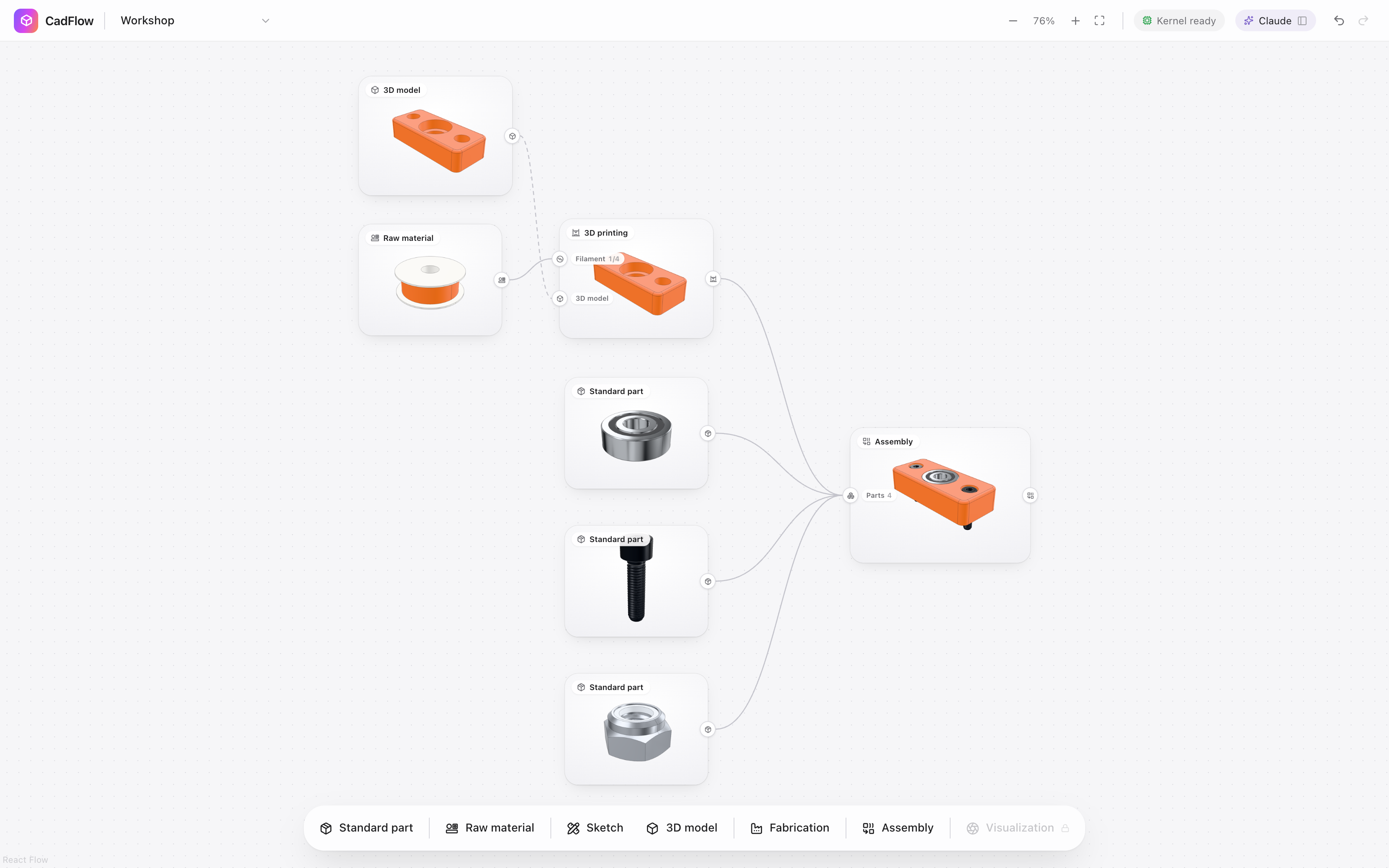Click the fit-to-view fullscreen icon

pyautogui.click(x=1100, y=21)
